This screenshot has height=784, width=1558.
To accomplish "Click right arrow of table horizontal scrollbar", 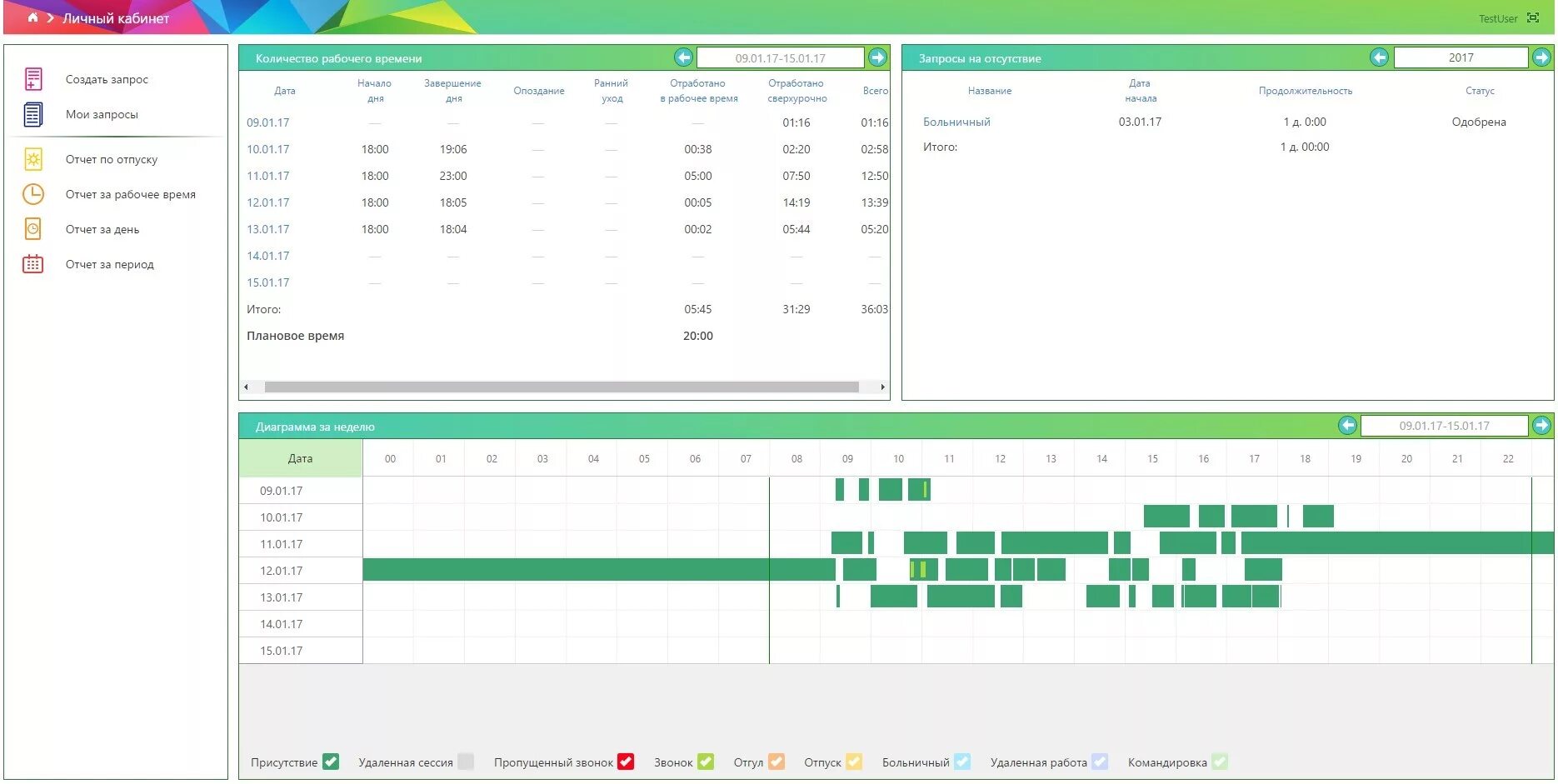I will [882, 387].
